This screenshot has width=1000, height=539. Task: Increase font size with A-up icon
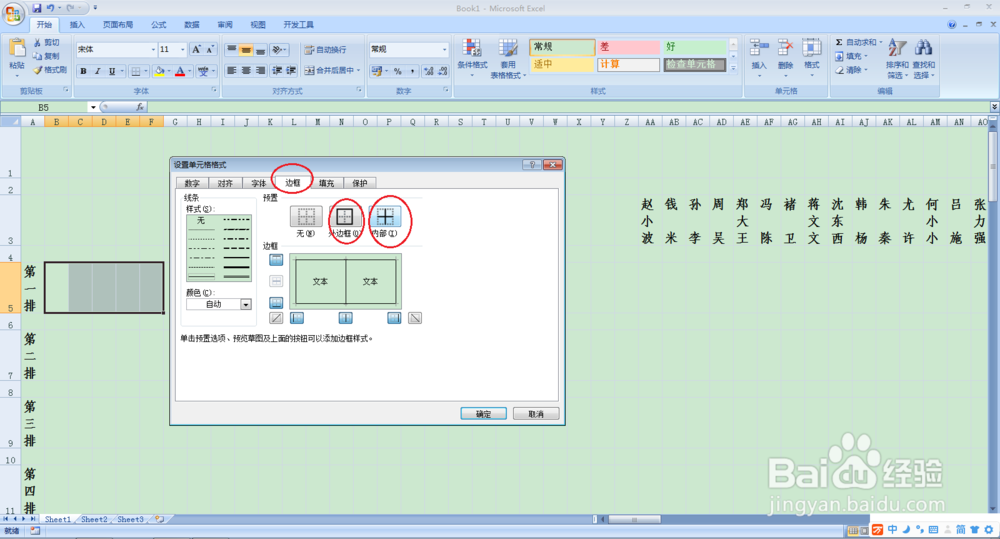[196, 49]
